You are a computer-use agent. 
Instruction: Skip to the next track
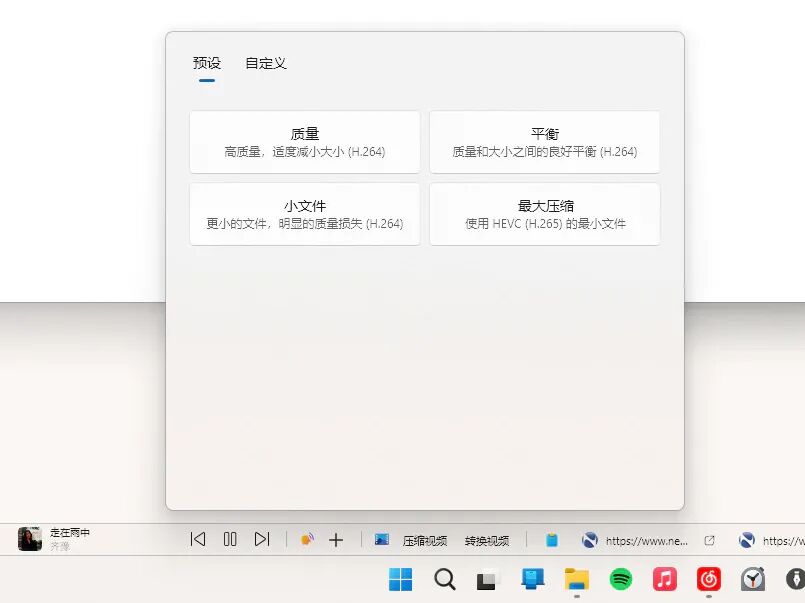(262, 539)
